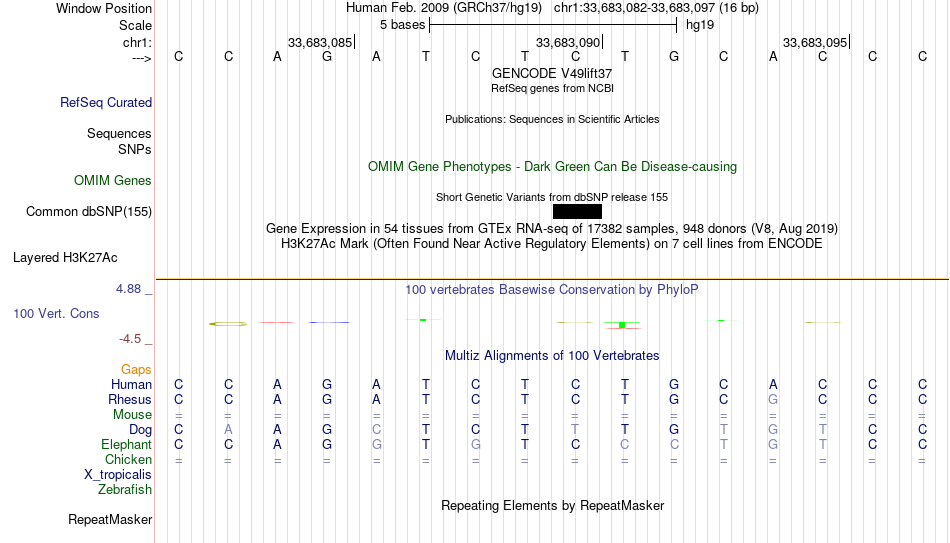Click the blue PhyloP conservation bar
The image size is (950, 543).
point(328,322)
